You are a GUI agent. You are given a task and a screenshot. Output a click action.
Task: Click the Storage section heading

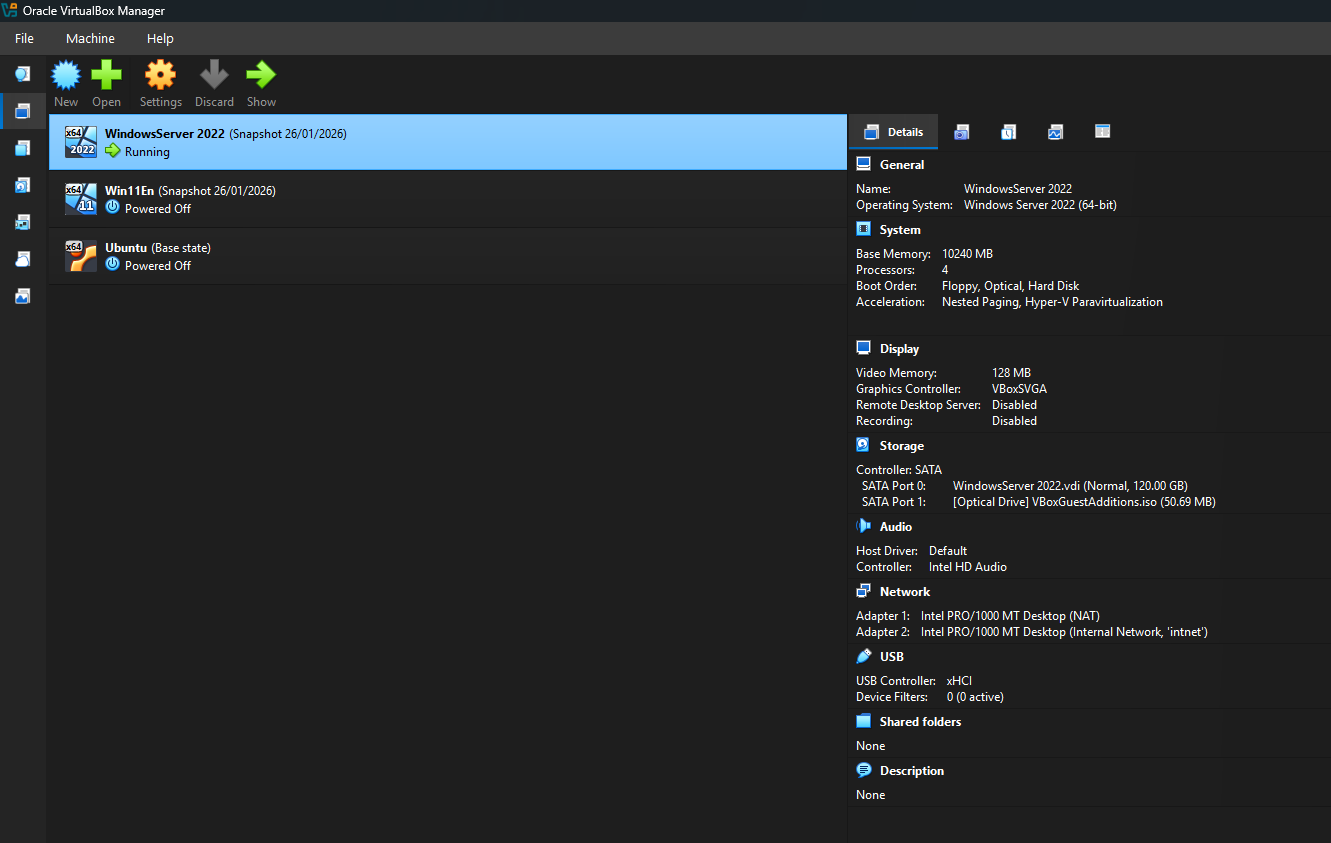[x=901, y=446]
